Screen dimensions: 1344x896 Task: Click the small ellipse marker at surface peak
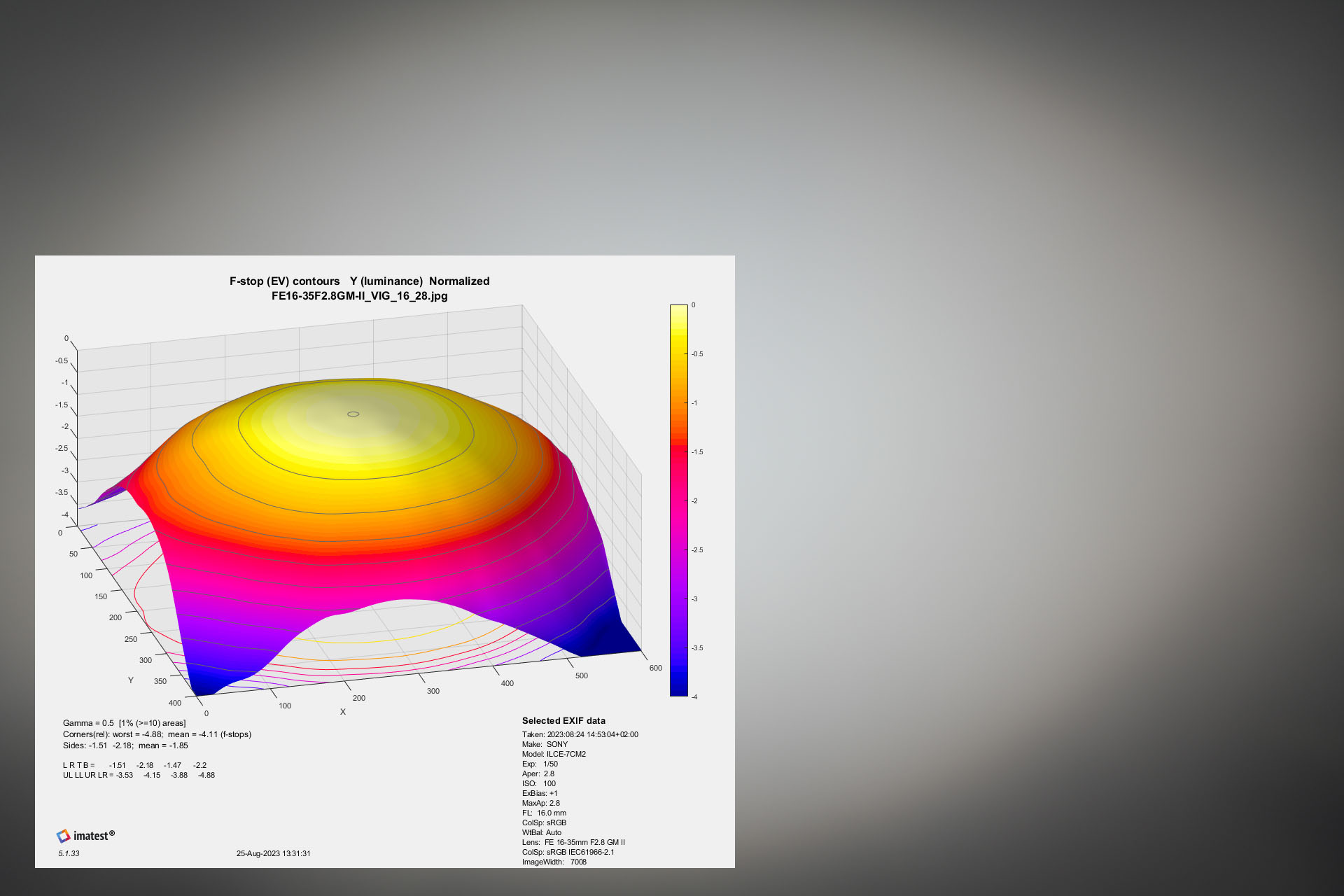(x=353, y=414)
